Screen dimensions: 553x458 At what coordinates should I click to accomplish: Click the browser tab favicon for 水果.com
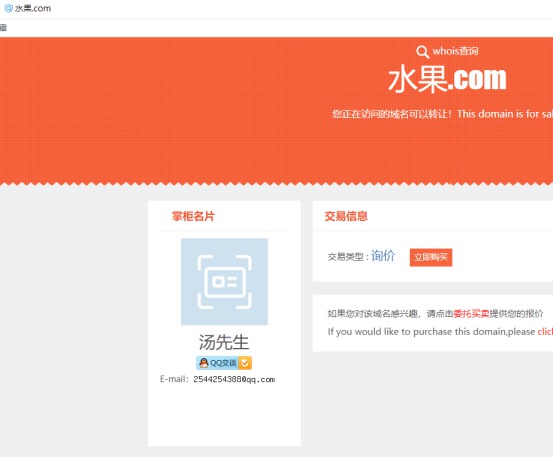tap(8, 8)
